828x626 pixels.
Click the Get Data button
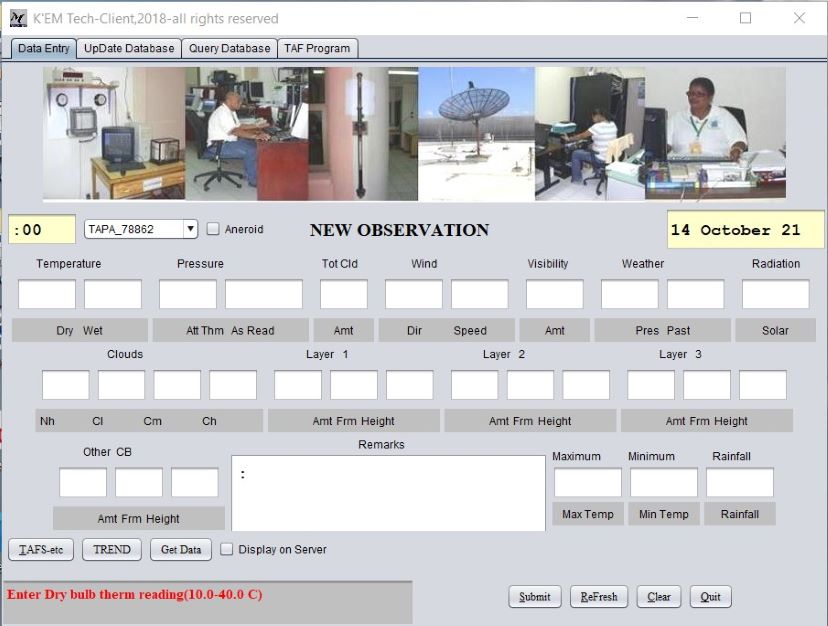click(181, 549)
